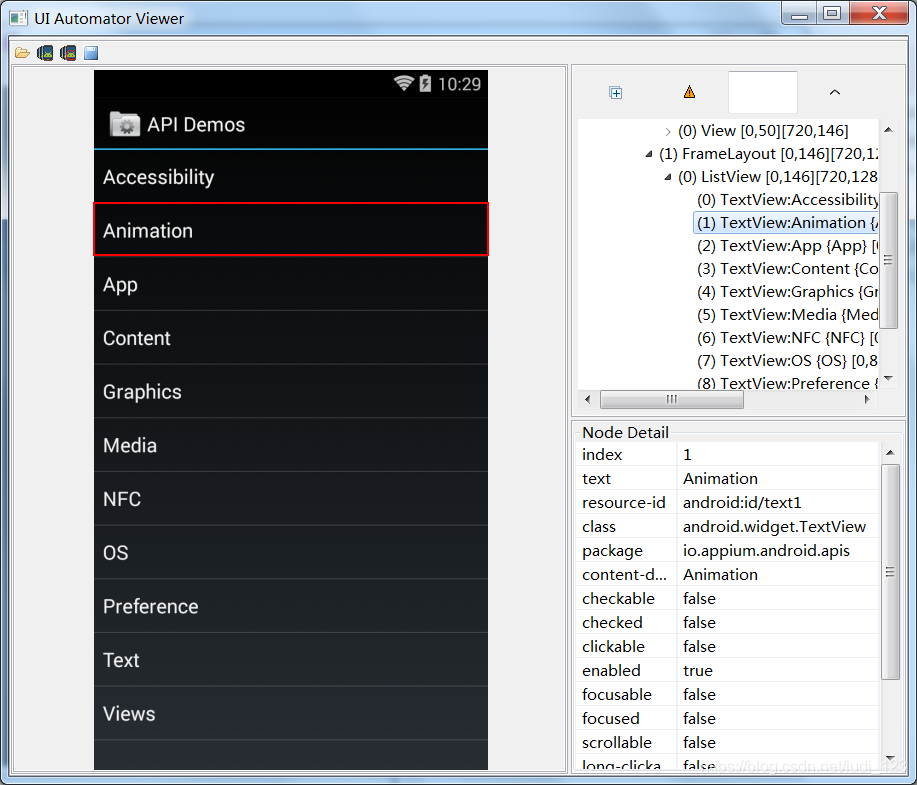Click the API Demos title in the screenshot
This screenshot has width=917, height=785.
click(x=196, y=125)
